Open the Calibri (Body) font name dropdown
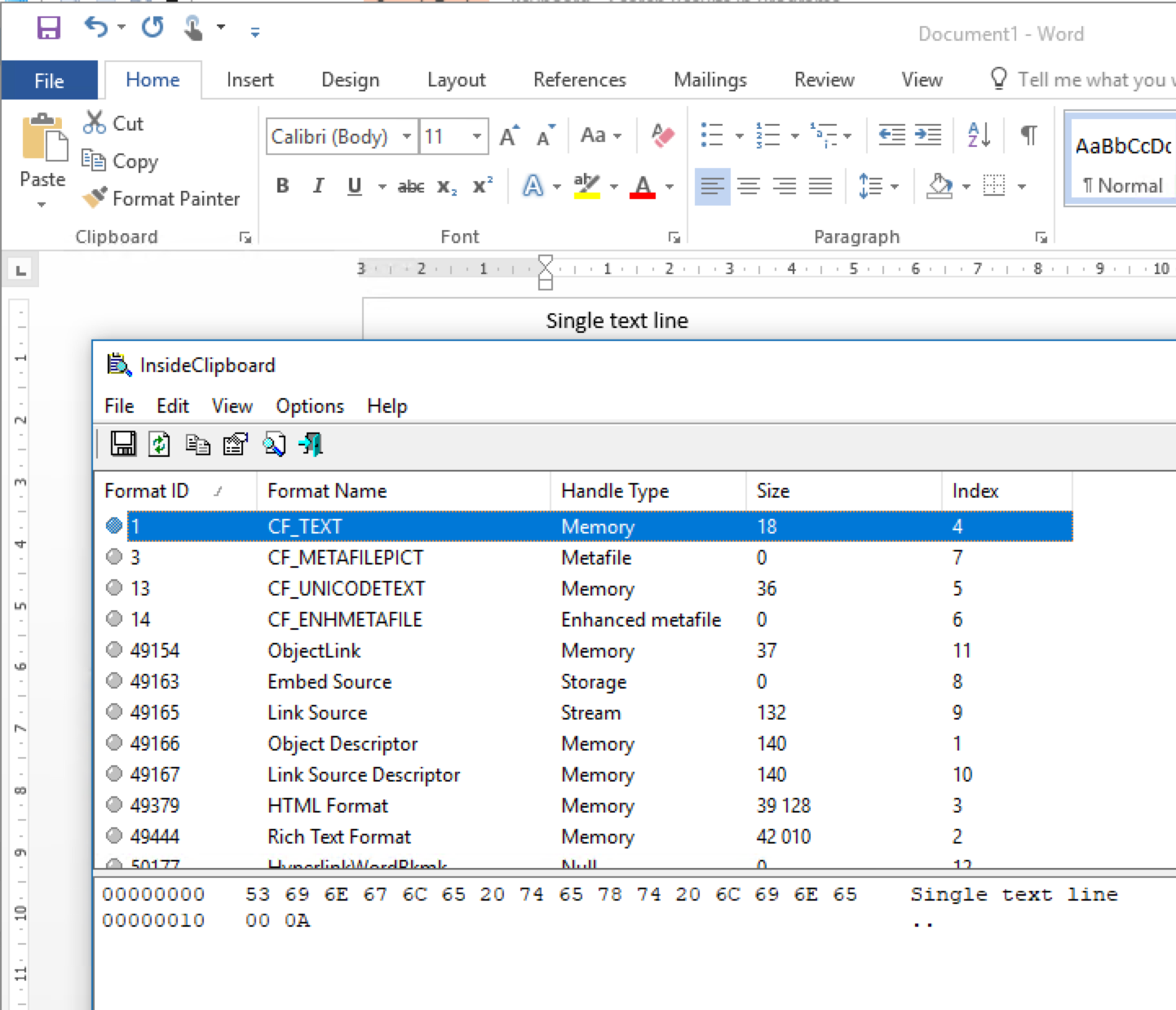The width and height of the screenshot is (1176, 1010). (x=406, y=136)
